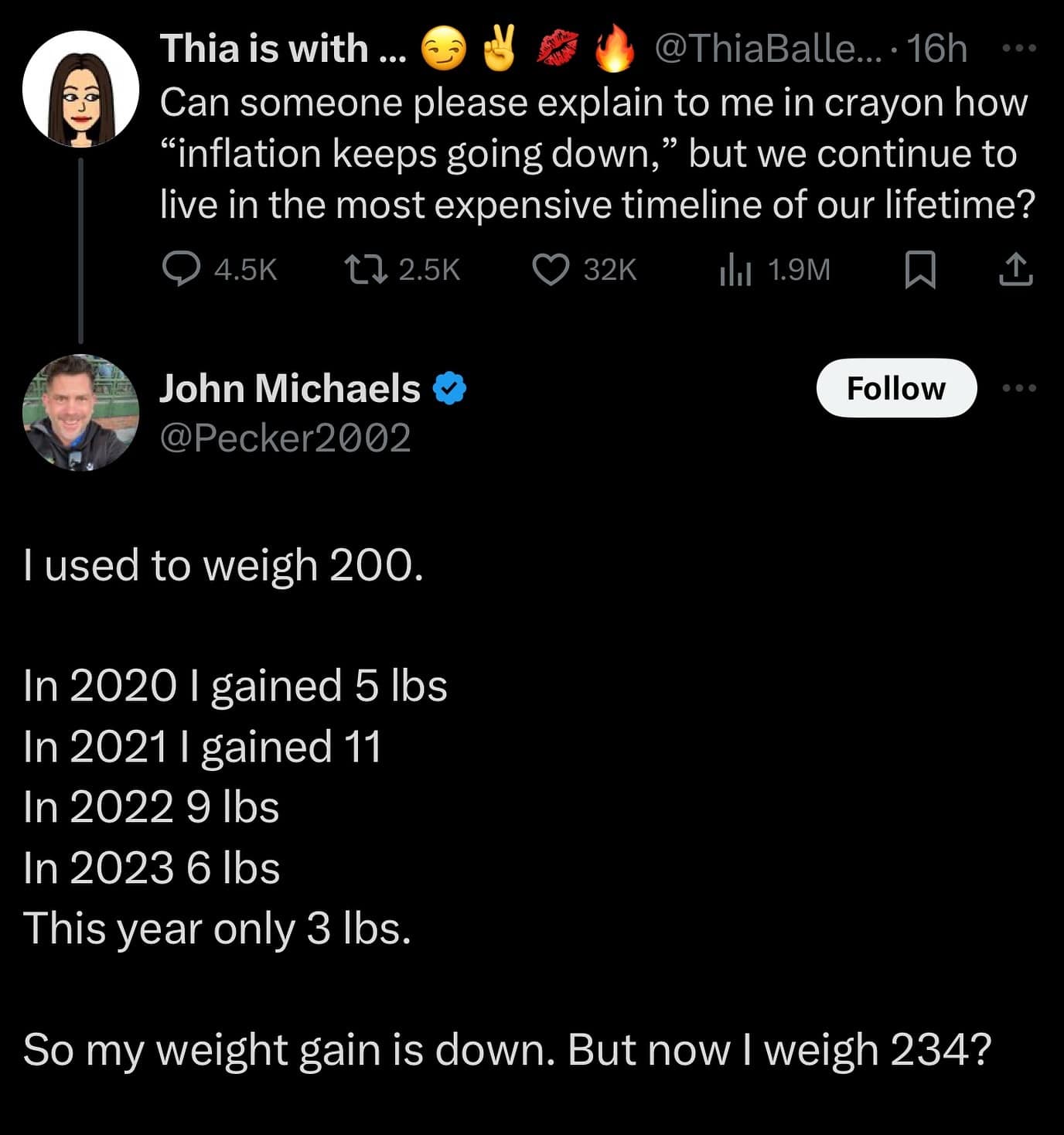The image size is (1064, 1135).
Task: Click the 16h timestamp
Action: click(936, 49)
